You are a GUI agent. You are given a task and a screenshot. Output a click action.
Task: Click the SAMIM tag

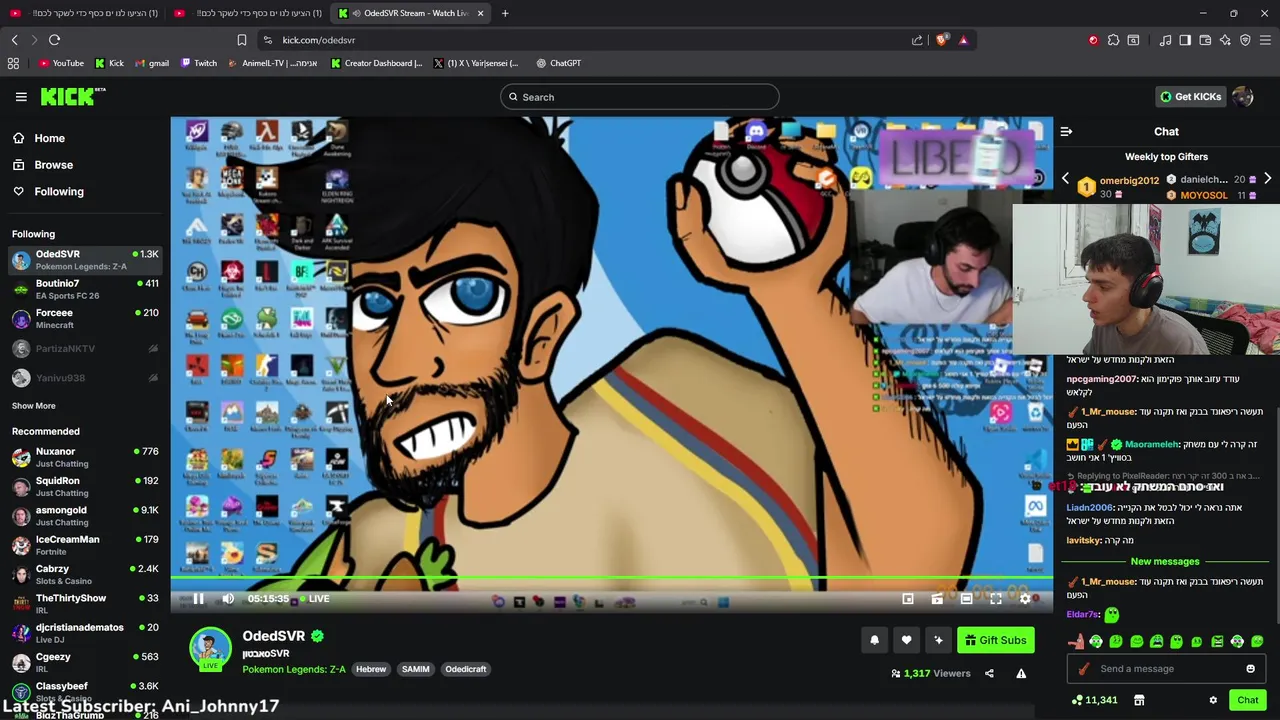[x=415, y=669]
